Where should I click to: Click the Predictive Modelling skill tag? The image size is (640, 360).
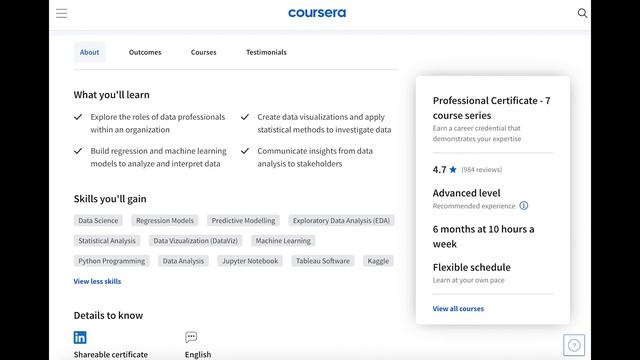(x=243, y=220)
